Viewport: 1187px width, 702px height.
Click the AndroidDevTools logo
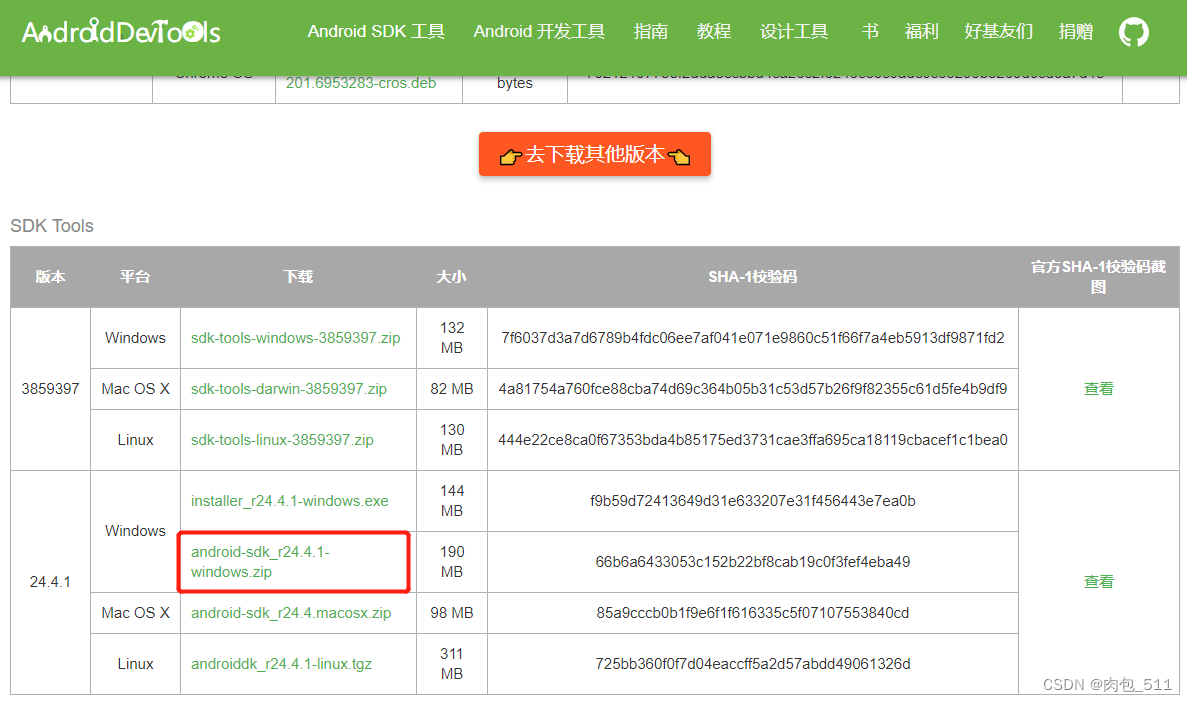pos(121,32)
